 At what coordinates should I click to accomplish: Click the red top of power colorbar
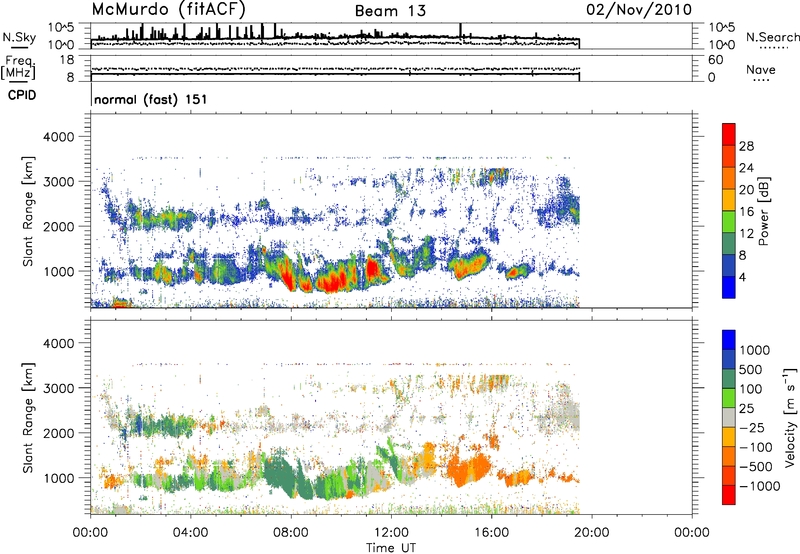point(729,134)
